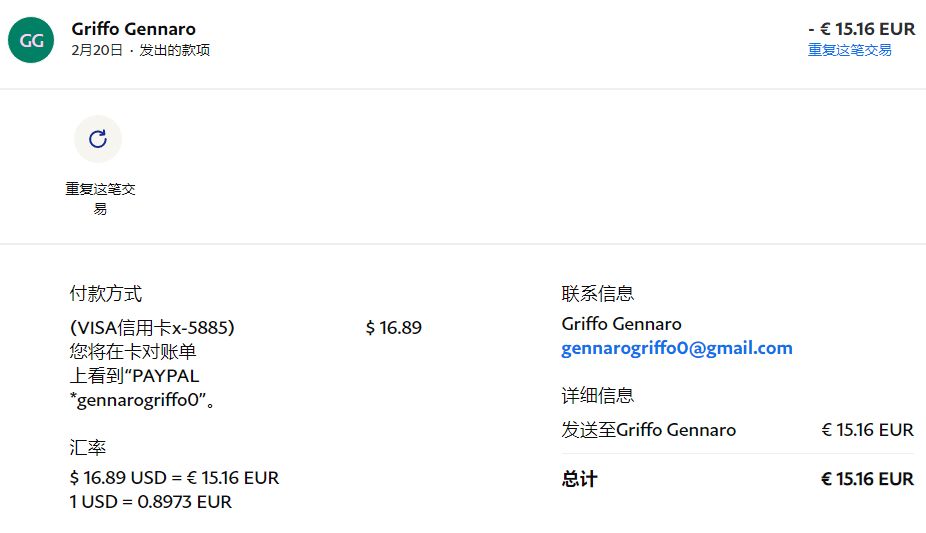Viewport: 926px width, 533px height.
Task: Open the gennarogriffo0@gmail.com email link
Action: tap(676, 348)
